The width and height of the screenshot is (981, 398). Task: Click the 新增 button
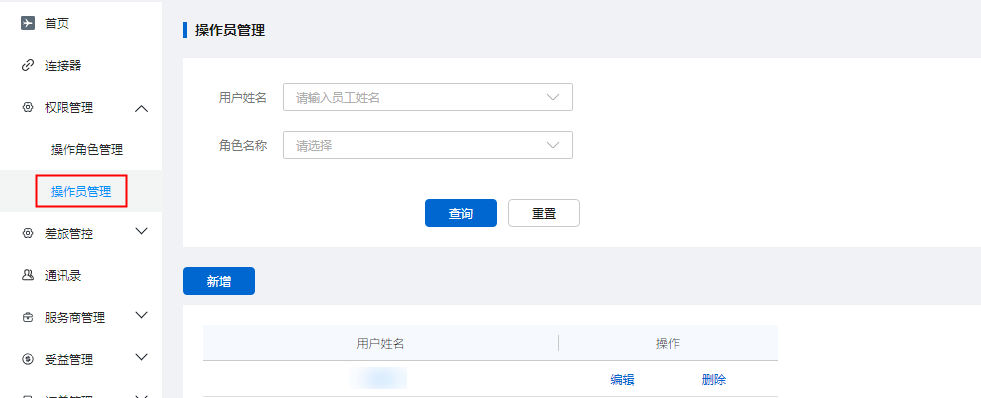pyautogui.click(x=219, y=281)
